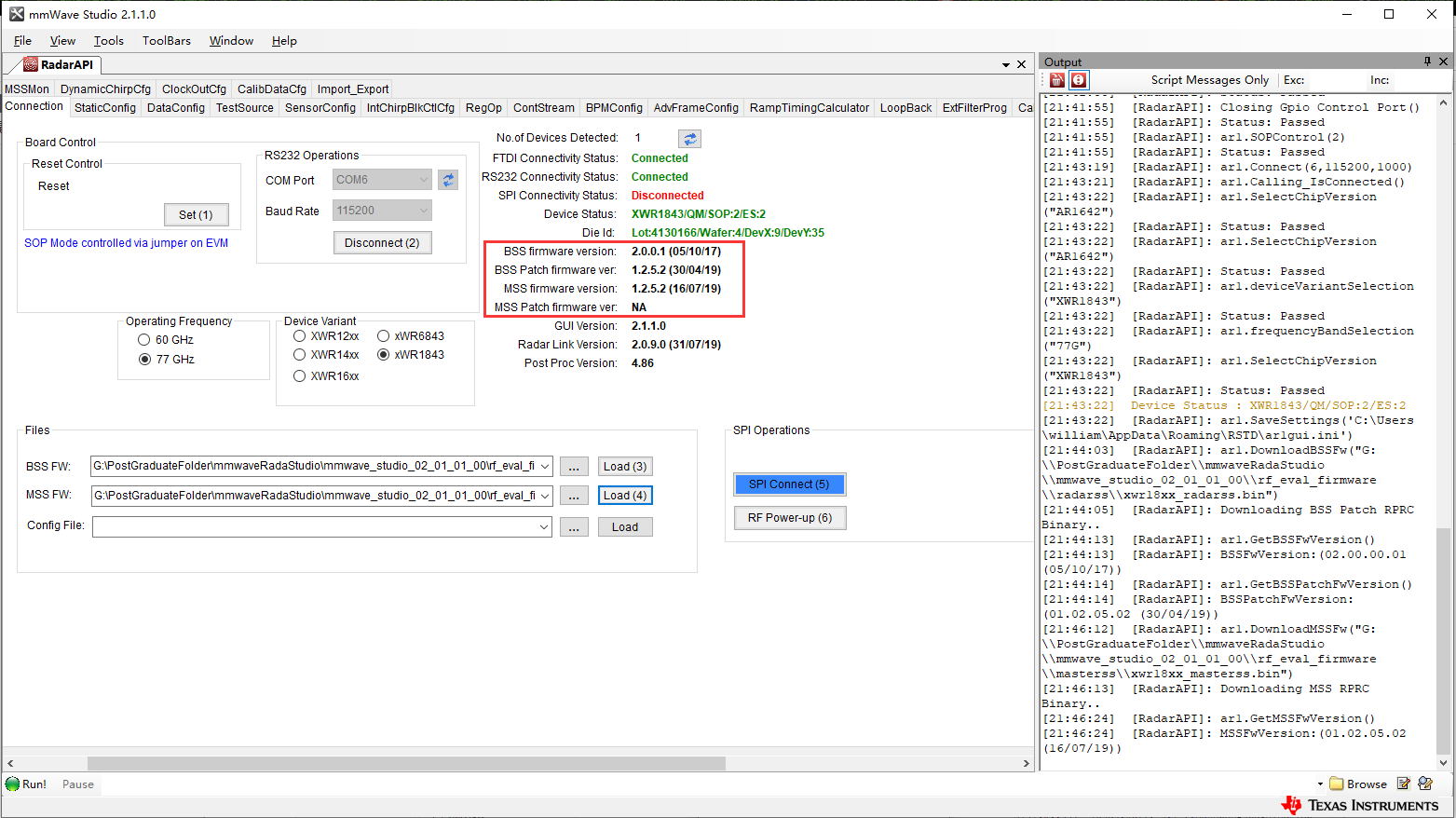Switch to the SensorConfig tab
Image resolution: width=1456 pixels, height=818 pixels.
pos(320,108)
